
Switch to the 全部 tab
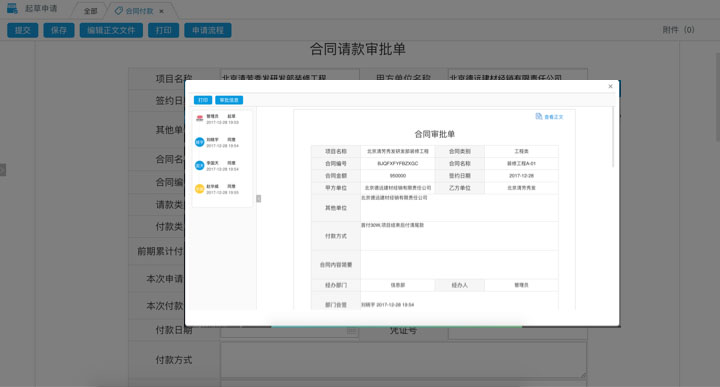[x=90, y=11]
